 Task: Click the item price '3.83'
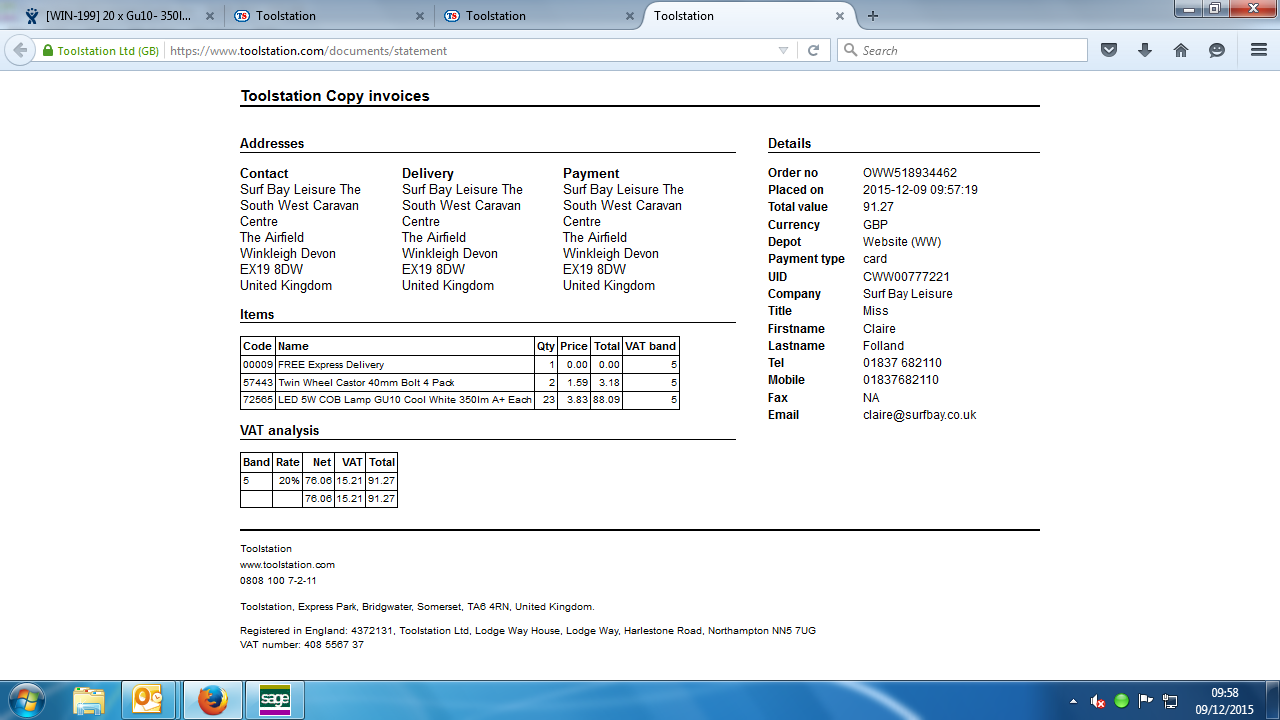pos(576,400)
